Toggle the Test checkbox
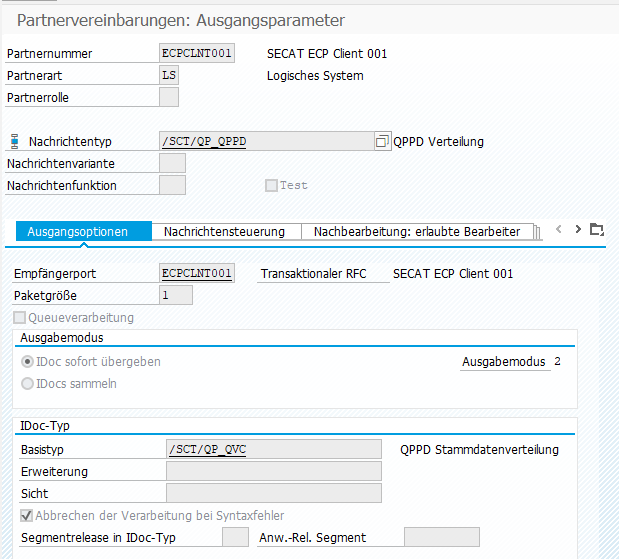Image resolution: width=619 pixels, height=559 pixels. pos(271,185)
